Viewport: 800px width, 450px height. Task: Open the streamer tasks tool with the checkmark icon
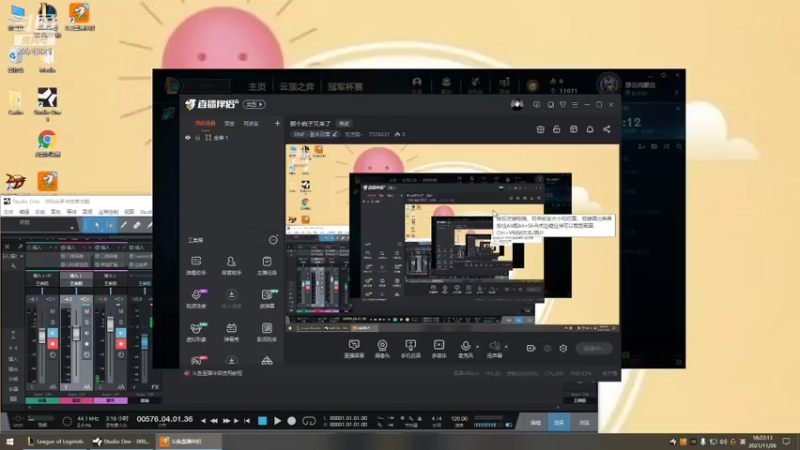[x=267, y=265]
